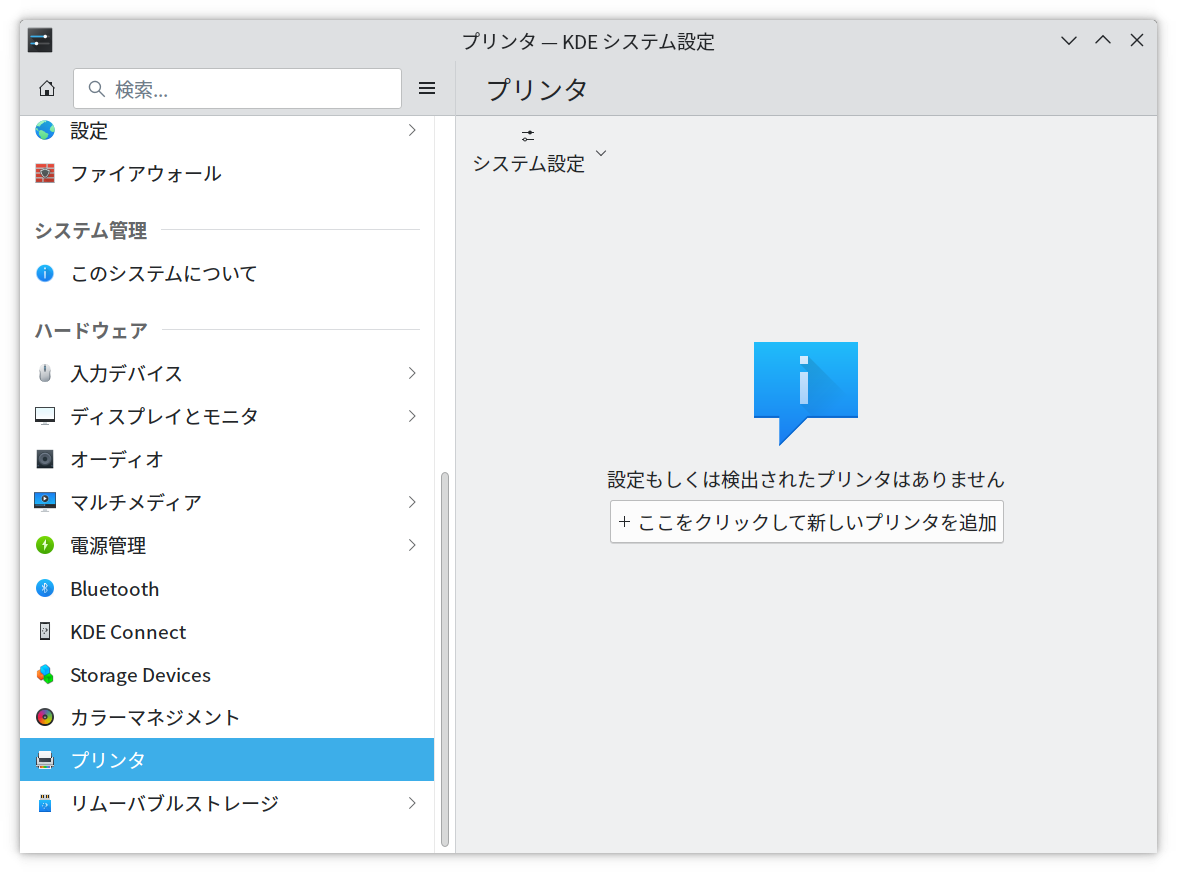The image size is (1177, 873).
Task: Expand ディスプレイとモニタ chevron
Action: point(412,416)
